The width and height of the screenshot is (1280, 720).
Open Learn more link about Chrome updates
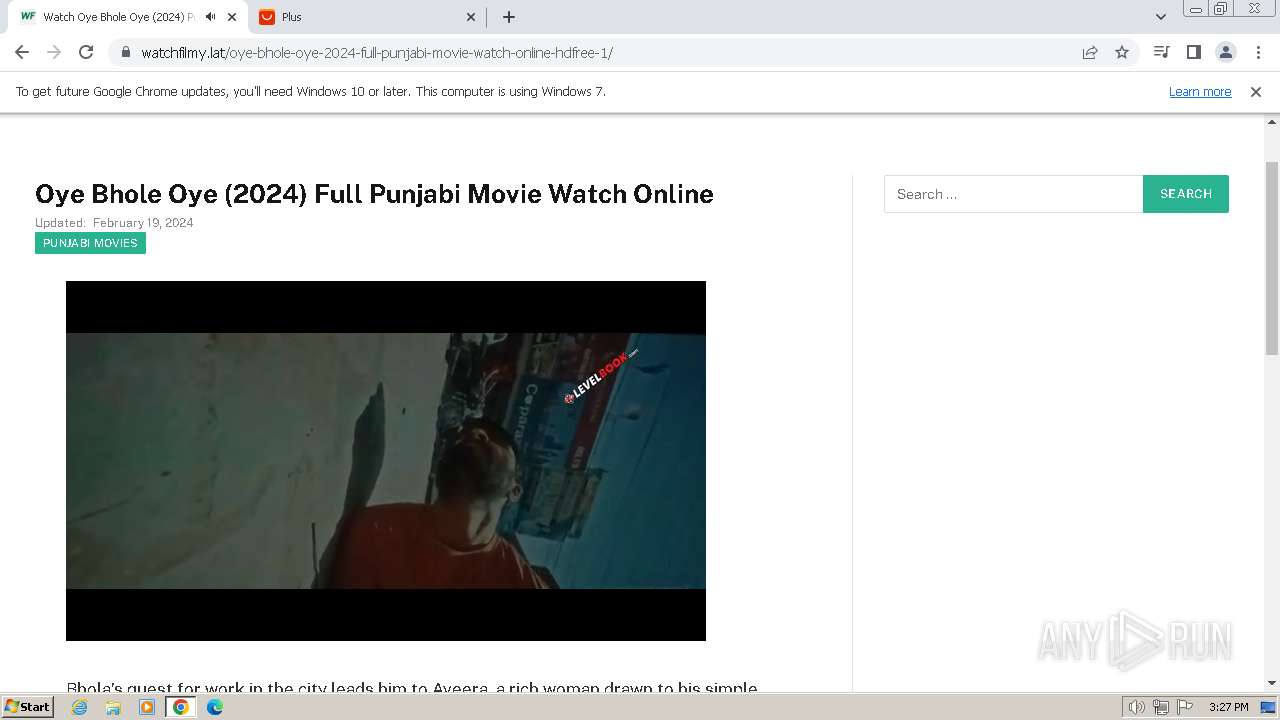1200,91
